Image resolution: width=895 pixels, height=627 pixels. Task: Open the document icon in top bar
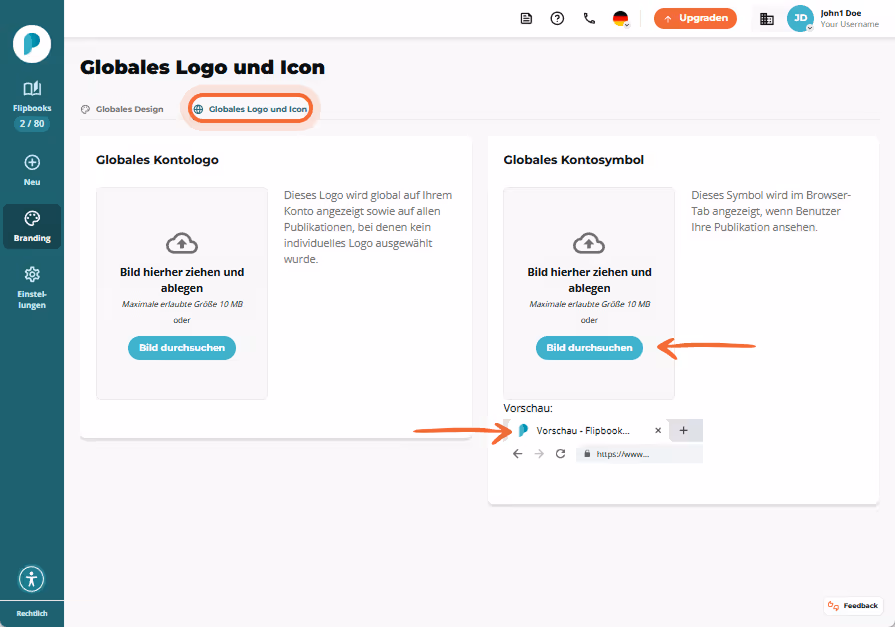click(526, 19)
